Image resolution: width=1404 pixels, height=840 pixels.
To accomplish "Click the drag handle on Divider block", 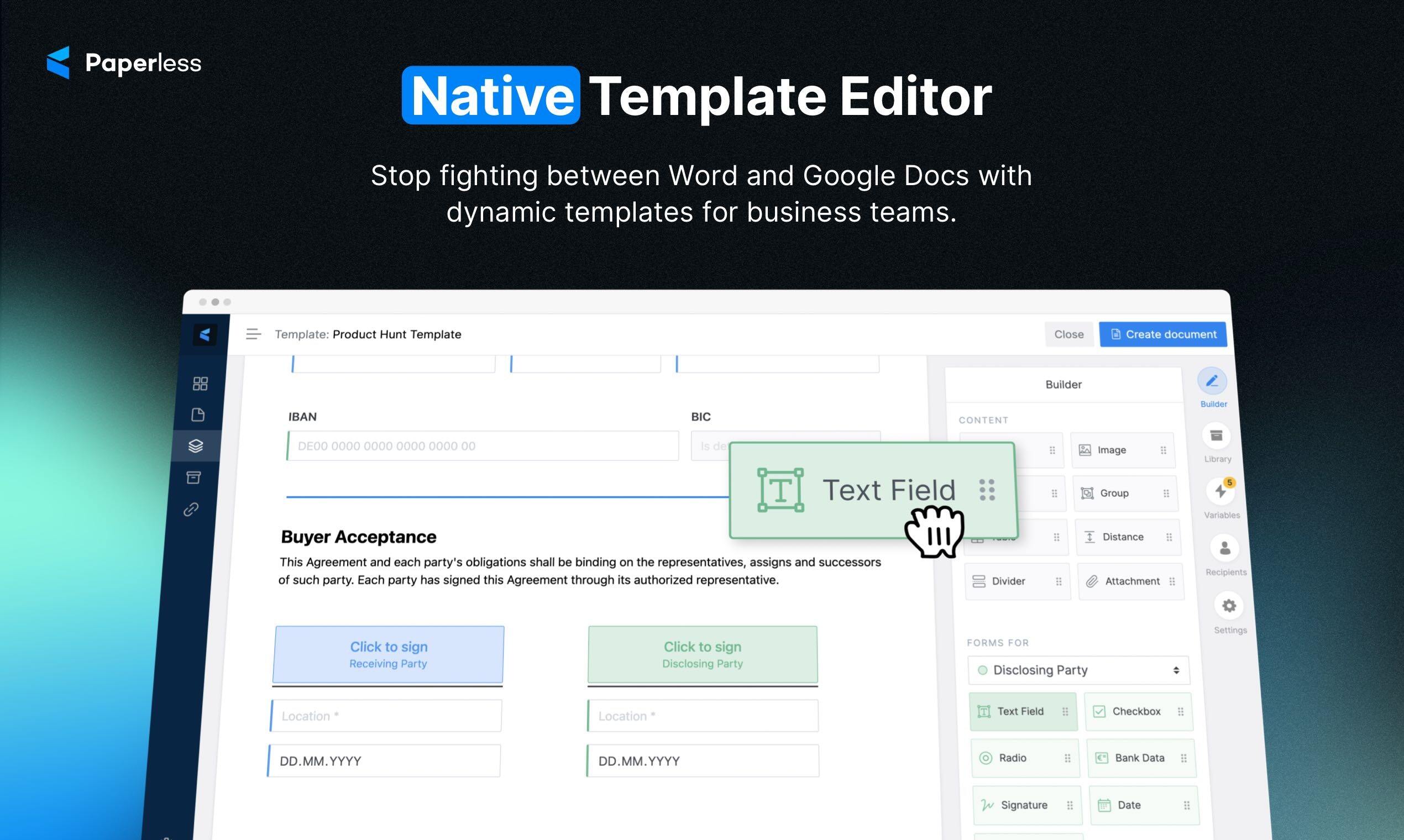I will click(1059, 581).
